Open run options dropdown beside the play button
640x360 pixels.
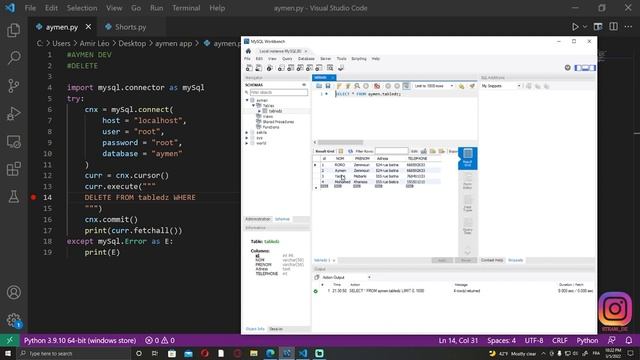pyautogui.click(x=585, y=27)
